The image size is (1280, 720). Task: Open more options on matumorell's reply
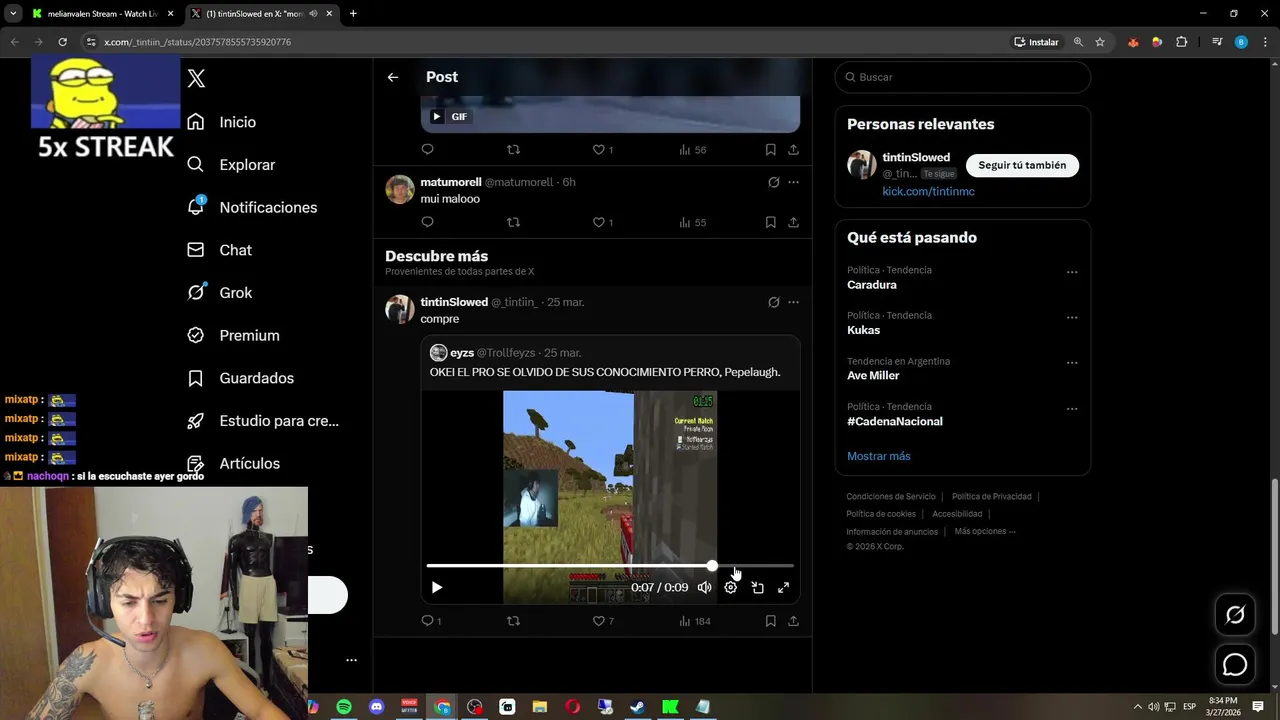[x=793, y=182]
